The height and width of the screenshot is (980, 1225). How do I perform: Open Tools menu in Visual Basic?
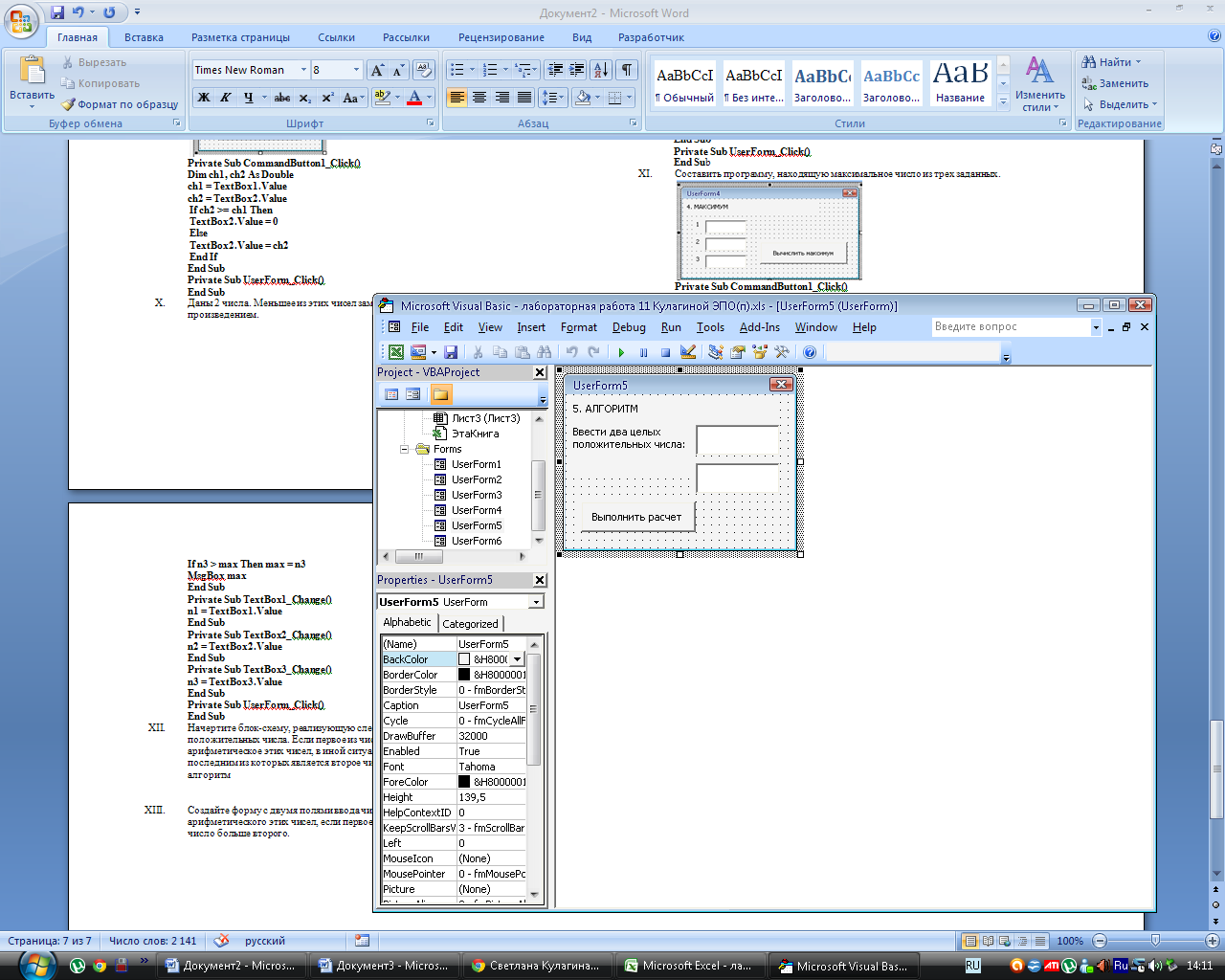(x=710, y=327)
